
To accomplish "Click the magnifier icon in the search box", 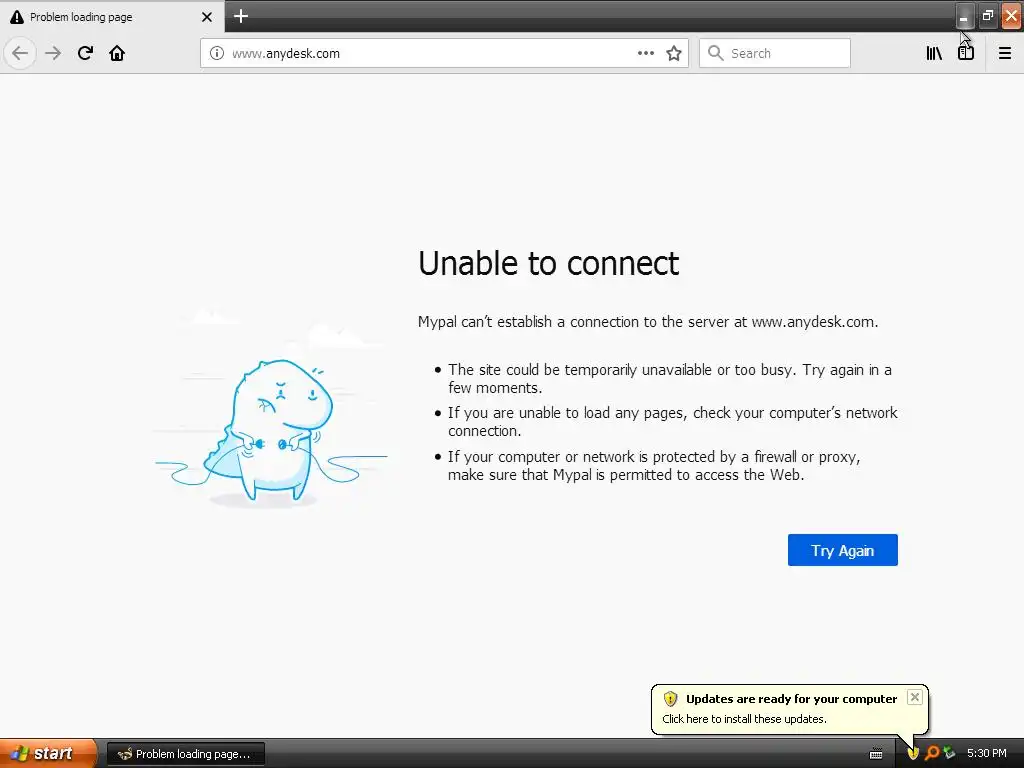I will (x=716, y=53).
